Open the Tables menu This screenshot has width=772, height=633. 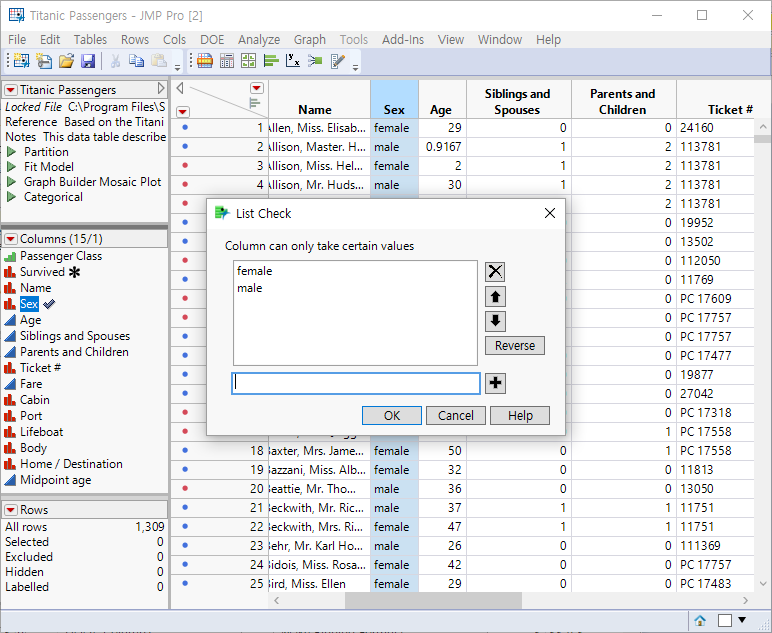[x=90, y=40]
